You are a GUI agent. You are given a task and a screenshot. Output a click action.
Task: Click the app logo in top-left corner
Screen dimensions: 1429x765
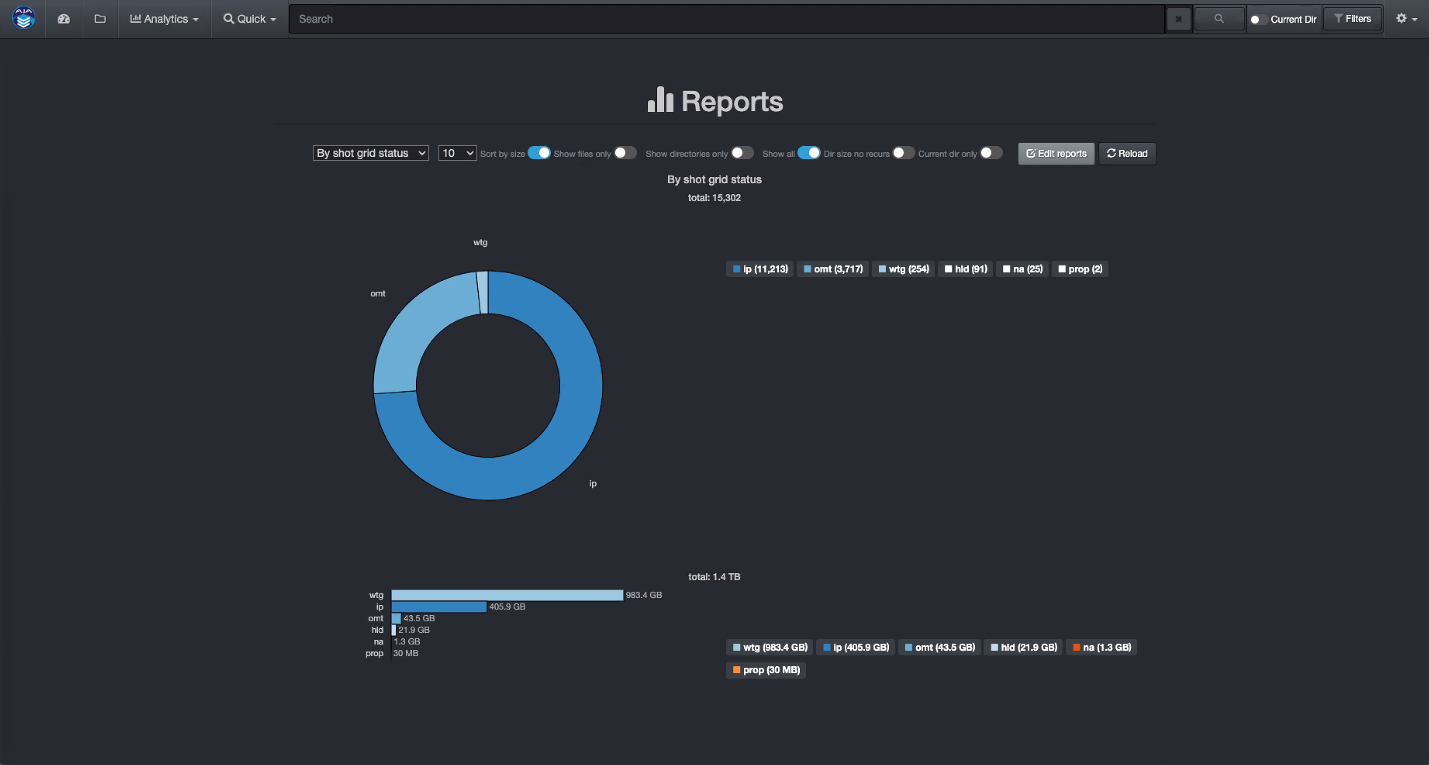coord(23,18)
